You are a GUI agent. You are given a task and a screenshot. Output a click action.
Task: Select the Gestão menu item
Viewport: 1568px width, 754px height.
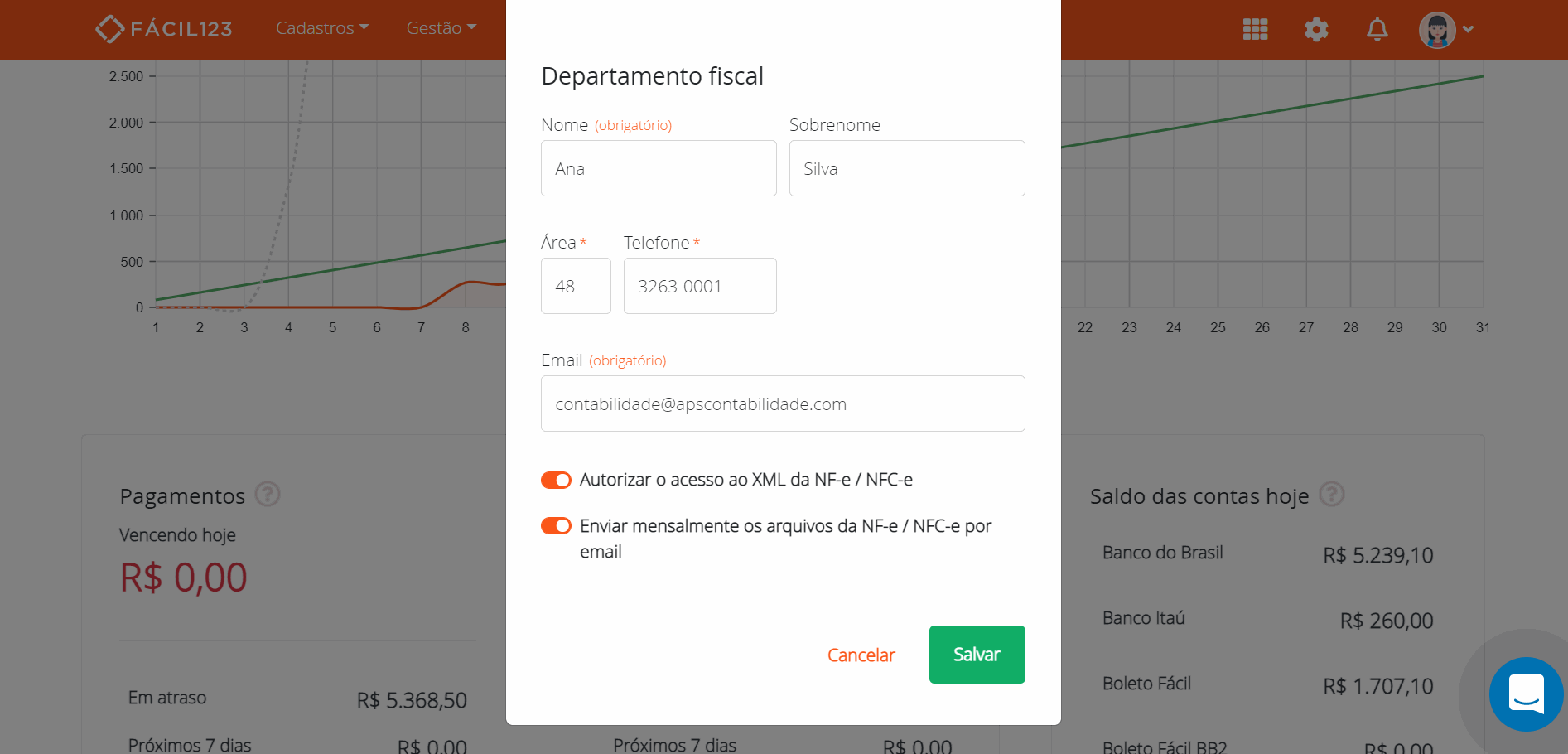click(x=440, y=27)
